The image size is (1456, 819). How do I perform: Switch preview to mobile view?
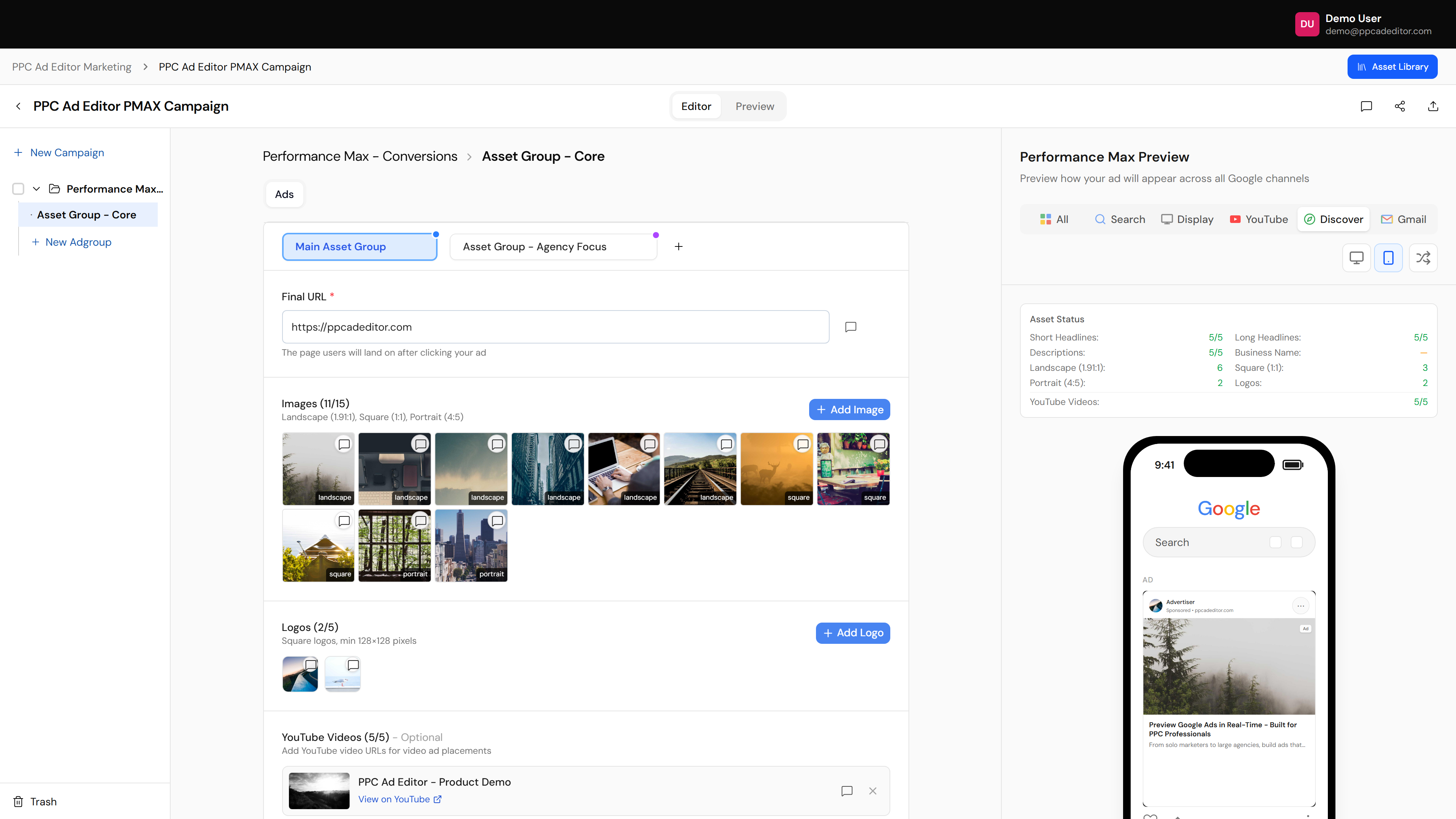click(1388, 258)
